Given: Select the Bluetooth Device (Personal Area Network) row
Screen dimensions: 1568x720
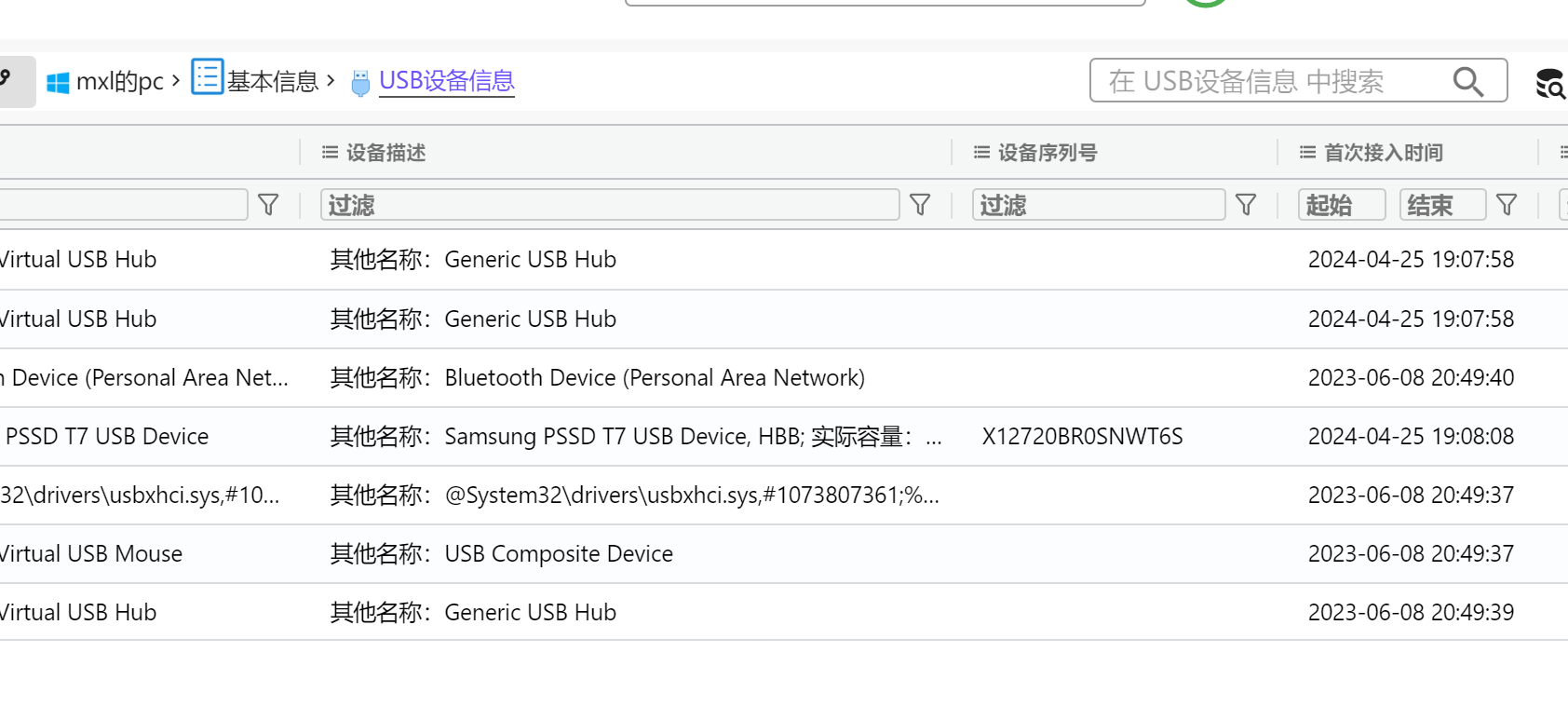Looking at the screenshot, I should click(x=784, y=377).
